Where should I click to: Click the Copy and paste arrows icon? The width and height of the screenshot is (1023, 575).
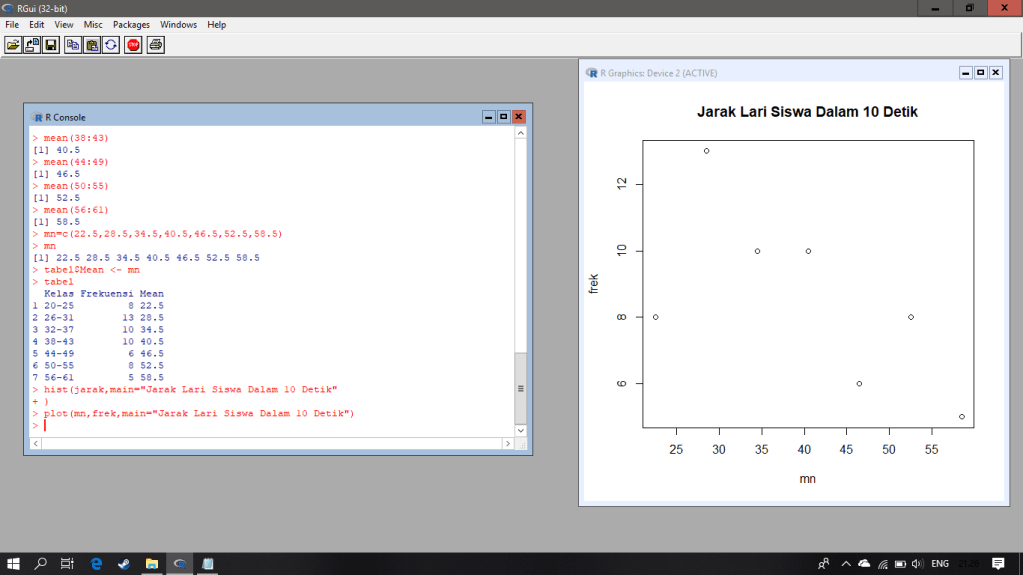pos(111,45)
